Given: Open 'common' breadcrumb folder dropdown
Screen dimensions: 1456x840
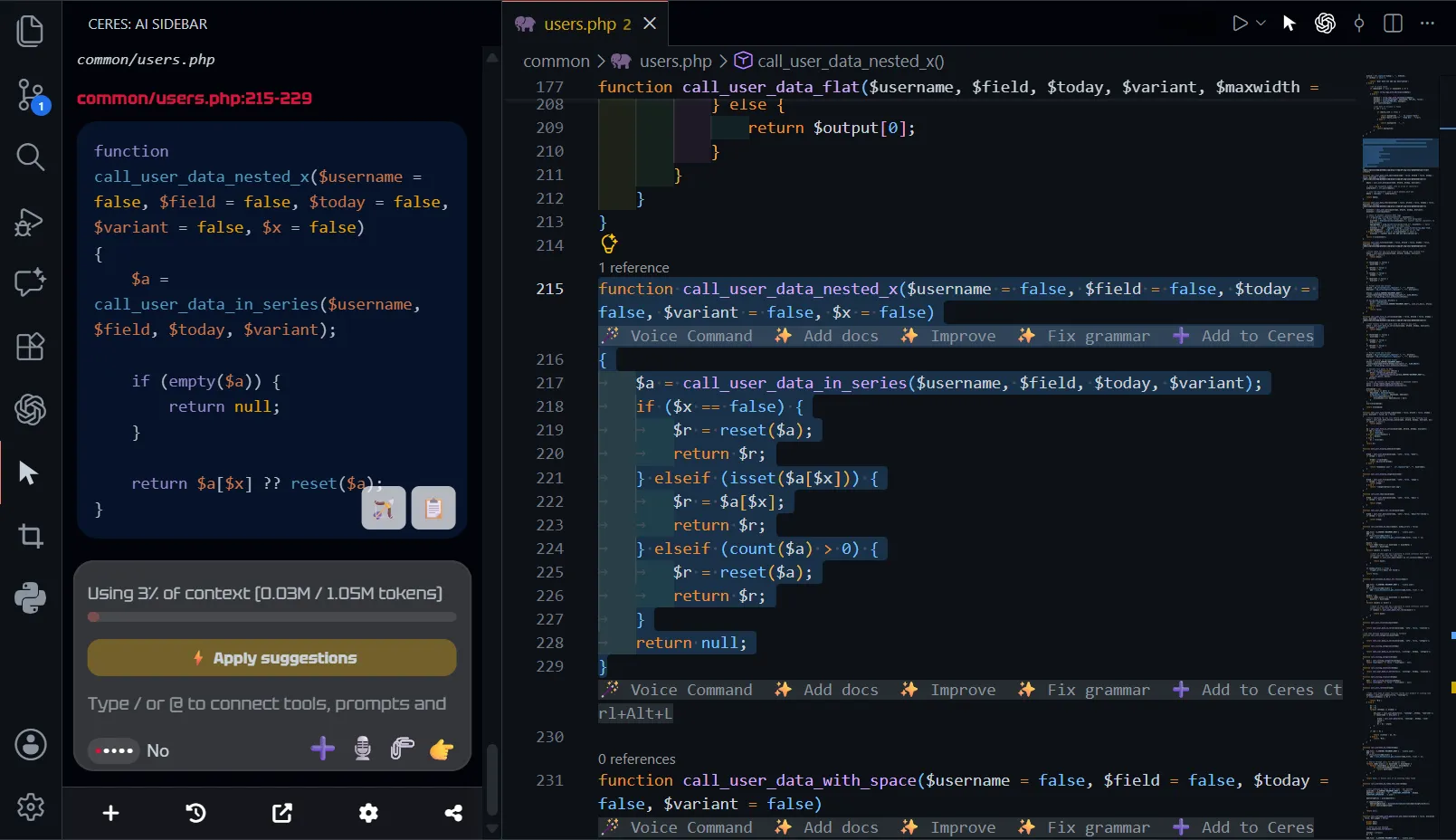Looking at the screenshot, I should (556, 61).
